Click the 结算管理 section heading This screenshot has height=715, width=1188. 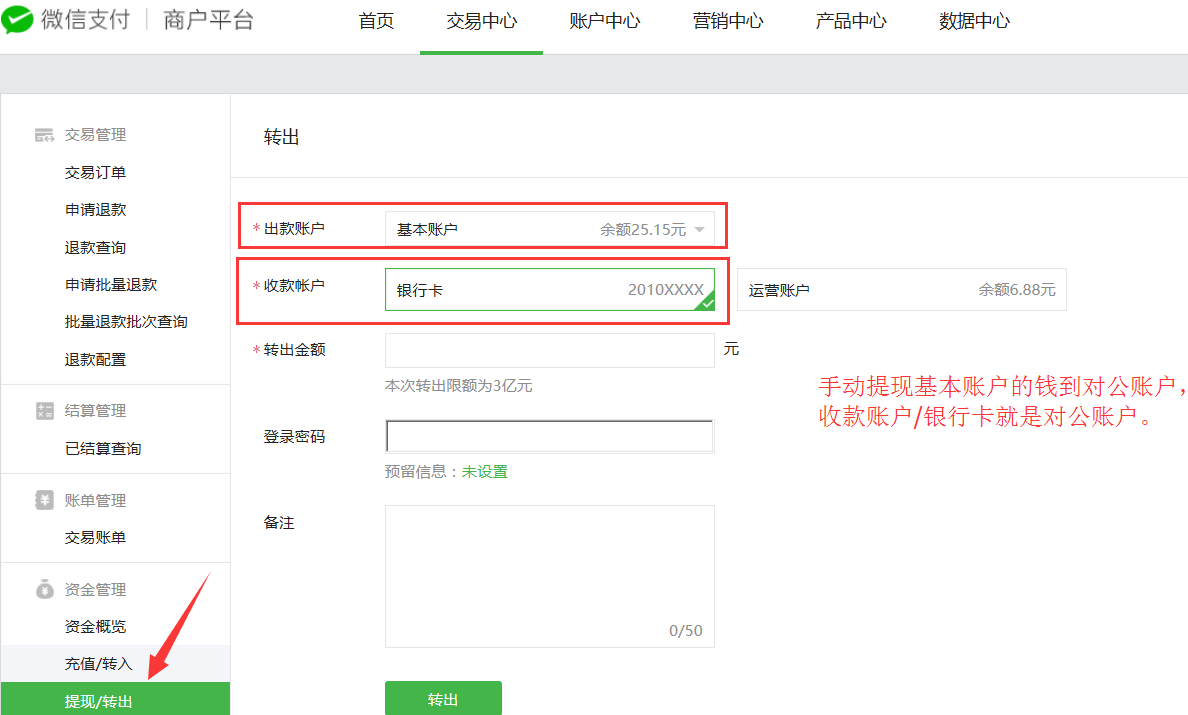(95, 411)
